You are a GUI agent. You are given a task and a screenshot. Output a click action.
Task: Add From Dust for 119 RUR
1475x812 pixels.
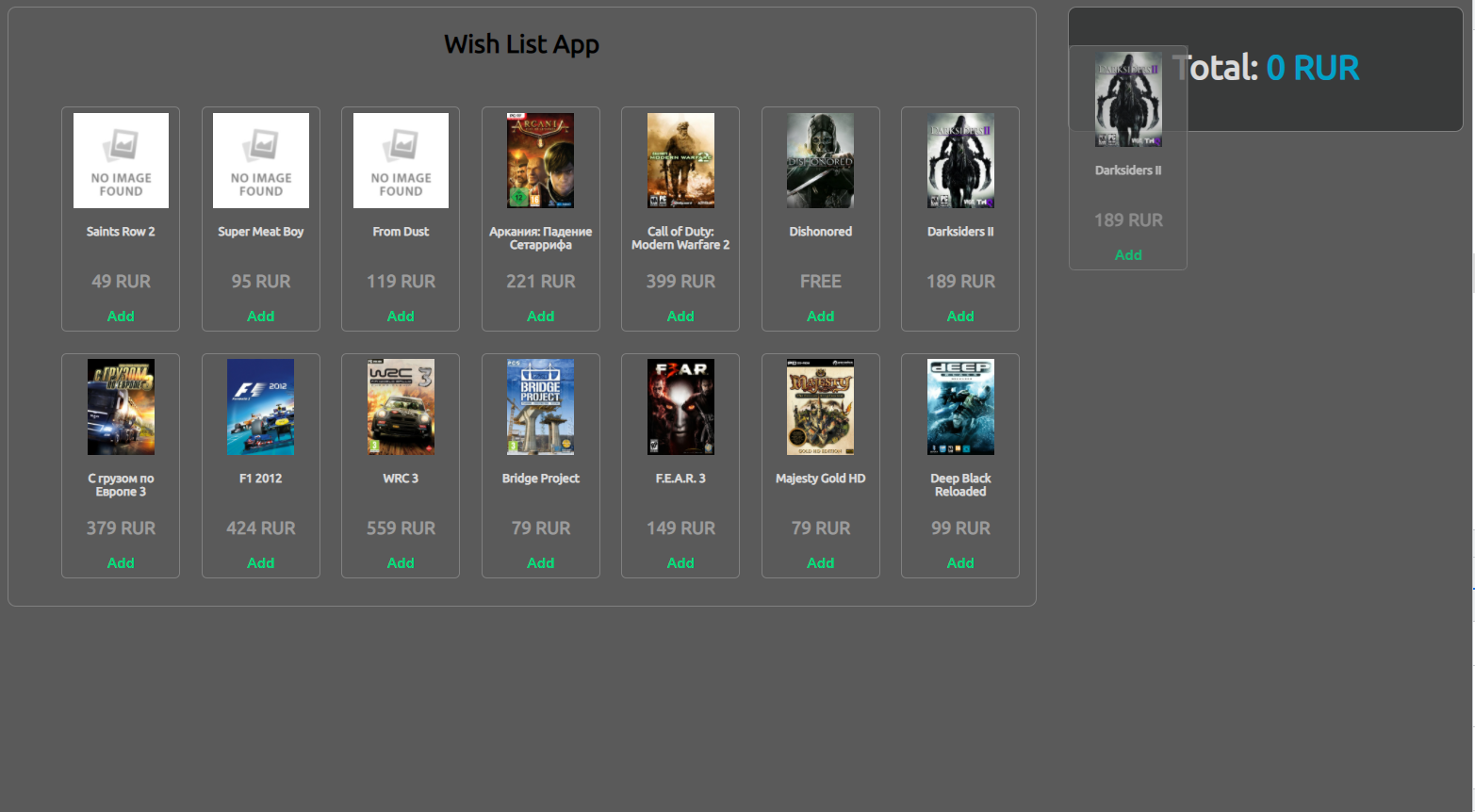tap(401, 317)
